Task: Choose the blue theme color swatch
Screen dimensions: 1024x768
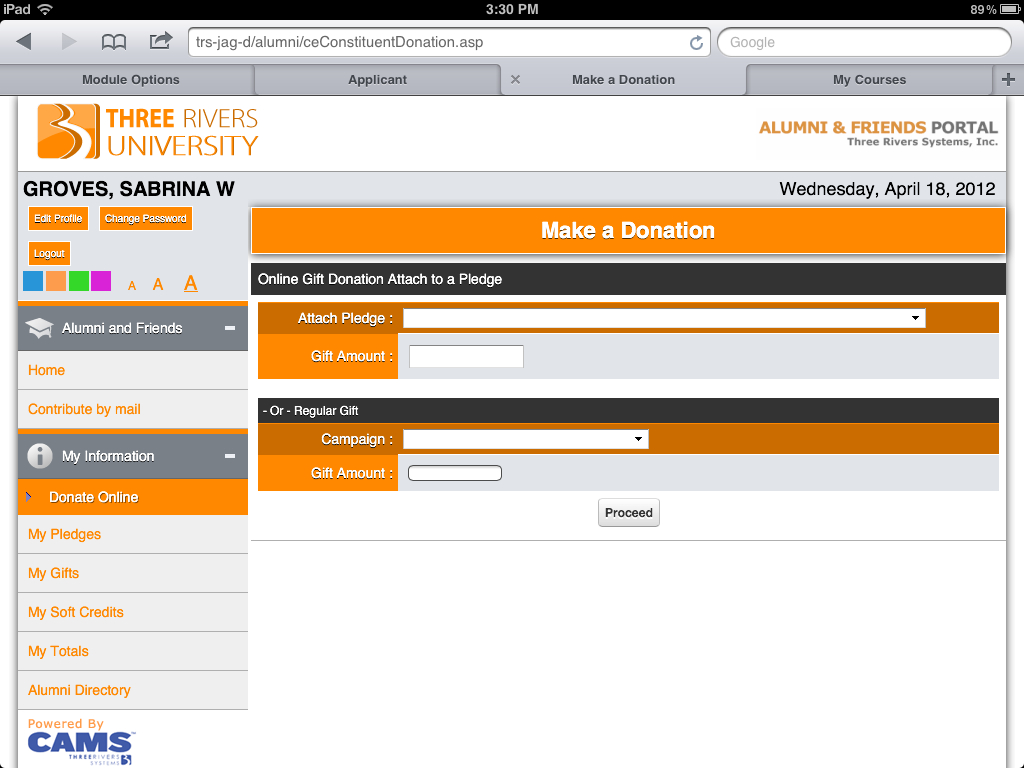Action: [33, 281]
